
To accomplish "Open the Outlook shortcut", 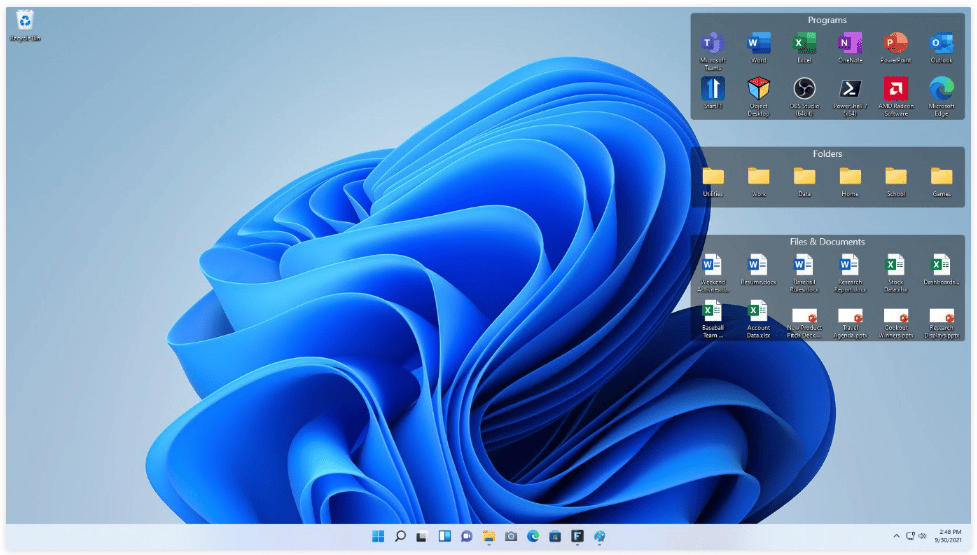I will 941,47.
